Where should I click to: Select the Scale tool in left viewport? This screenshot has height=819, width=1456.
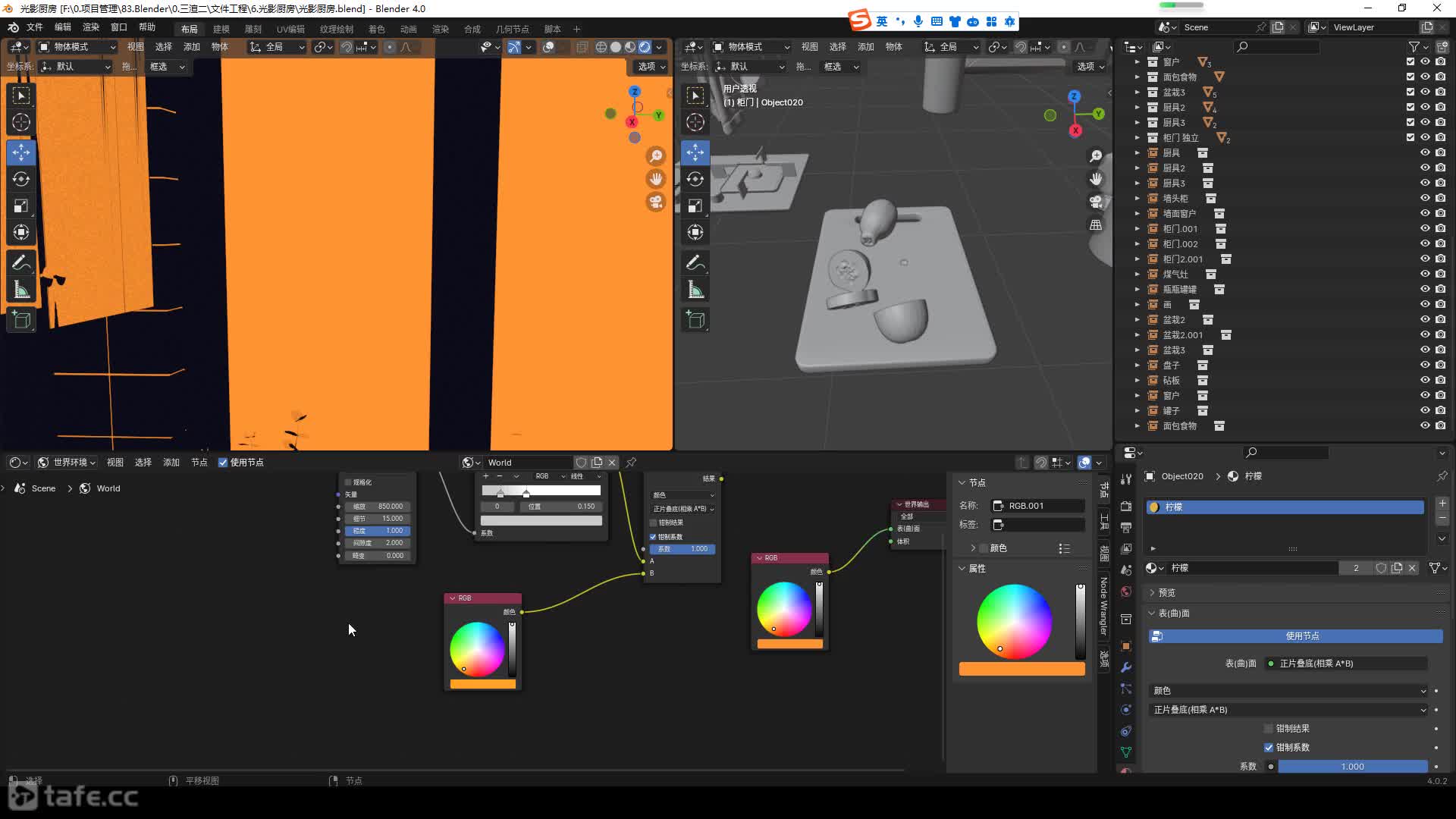[x=21, y=206]
